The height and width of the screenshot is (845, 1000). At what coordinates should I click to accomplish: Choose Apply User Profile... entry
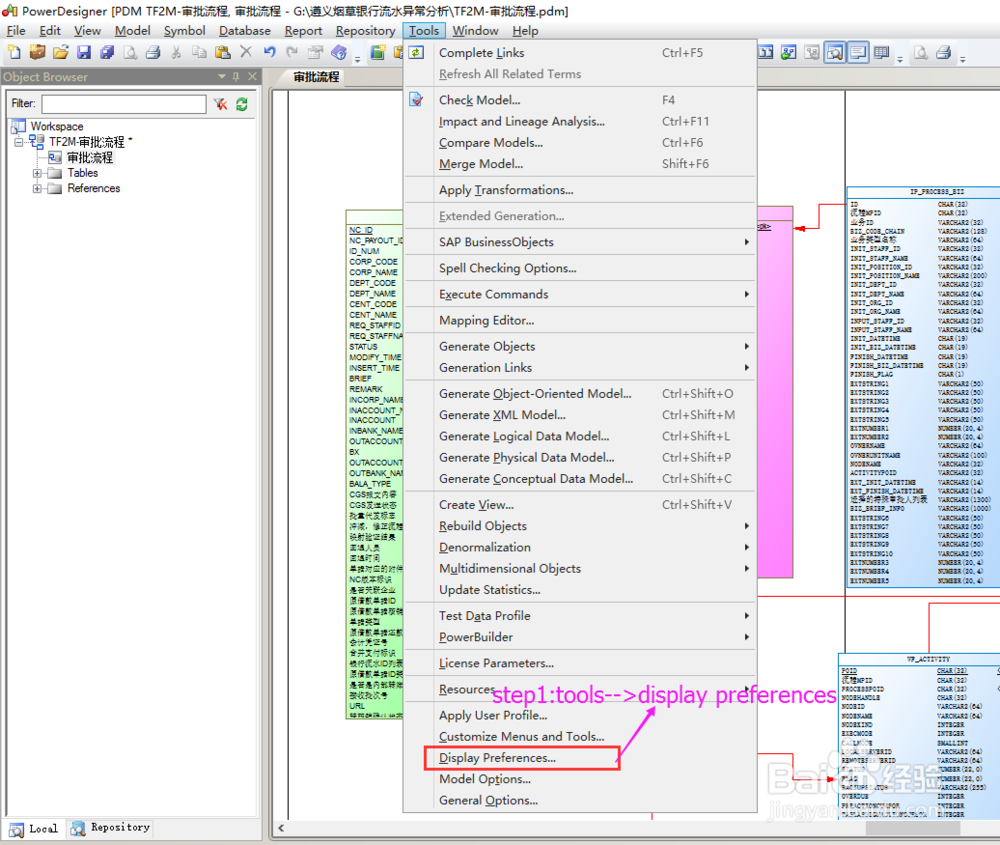pyautogui.click(x=580, y=716)
